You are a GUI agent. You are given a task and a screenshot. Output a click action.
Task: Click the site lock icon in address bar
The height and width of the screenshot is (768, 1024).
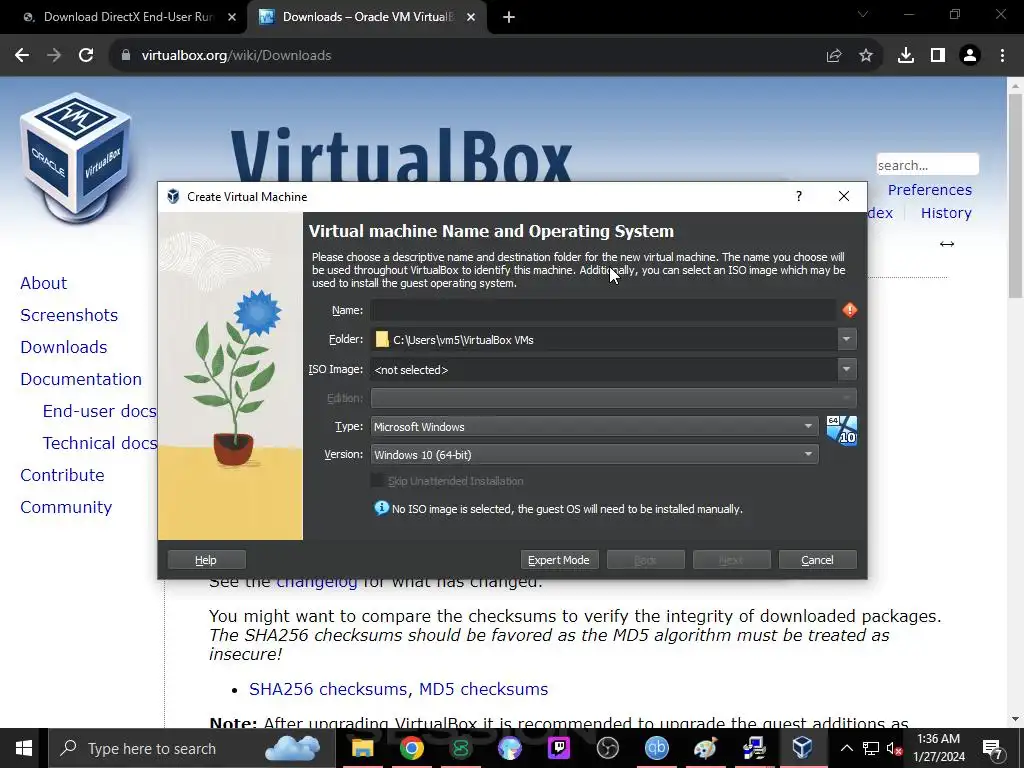point(126,56)
